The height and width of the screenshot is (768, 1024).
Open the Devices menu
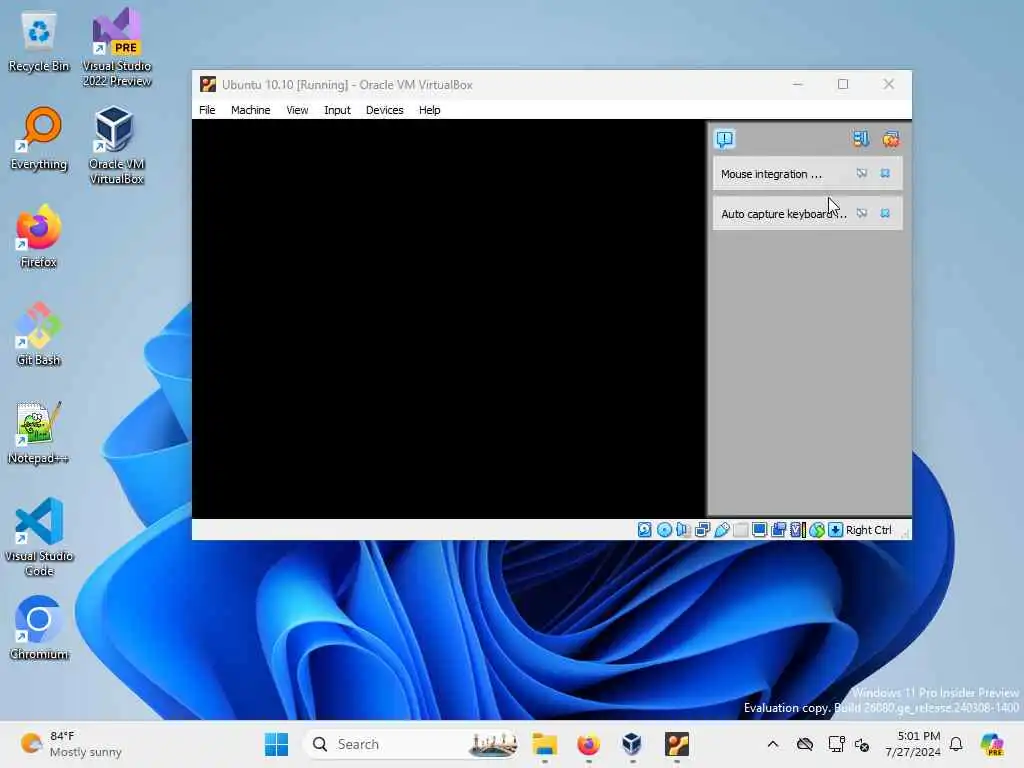(385, 110)
